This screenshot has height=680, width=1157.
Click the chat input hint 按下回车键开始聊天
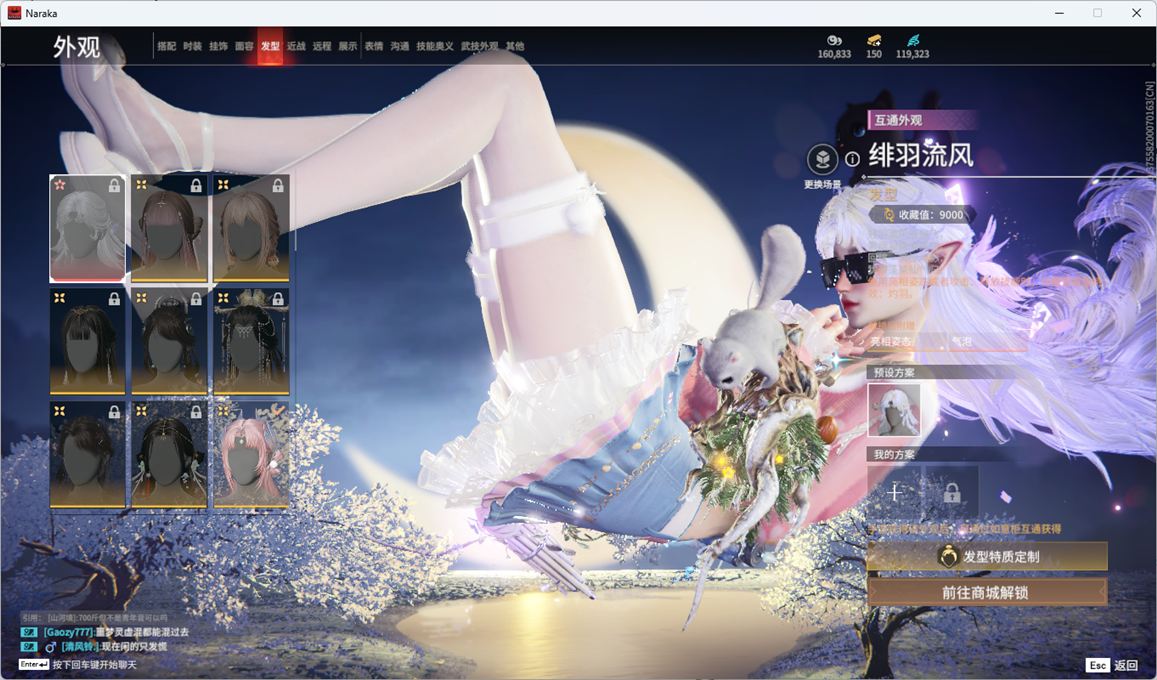[95, 665]
